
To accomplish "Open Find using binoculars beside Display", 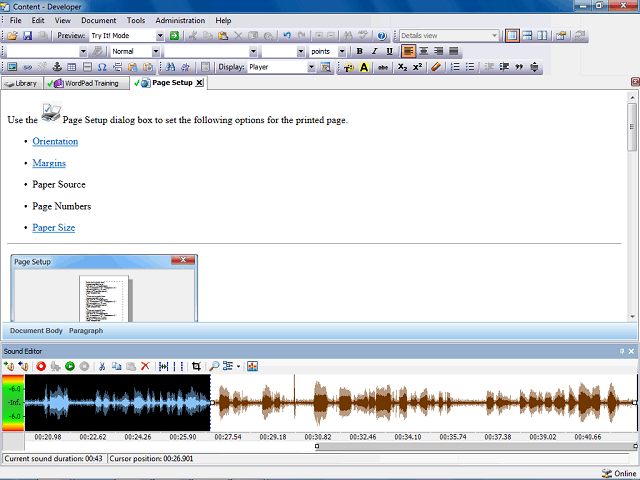I will 170,67.
